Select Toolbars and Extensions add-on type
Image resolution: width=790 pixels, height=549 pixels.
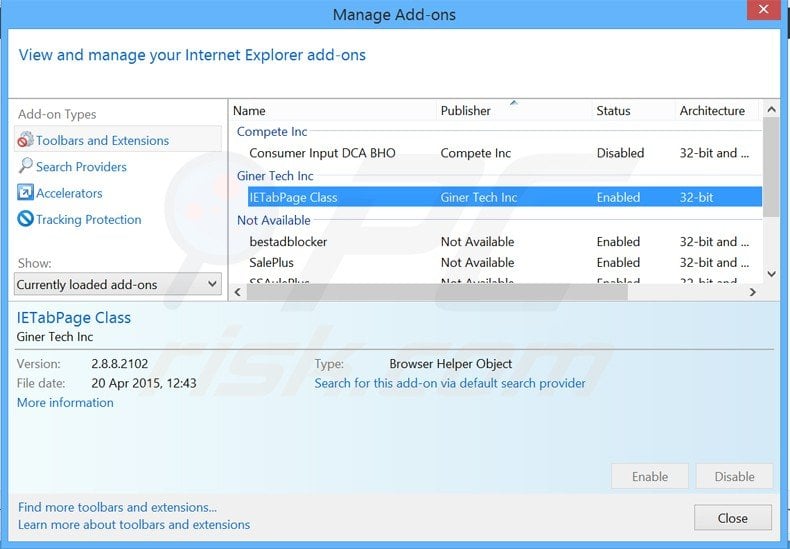(118, 140)
